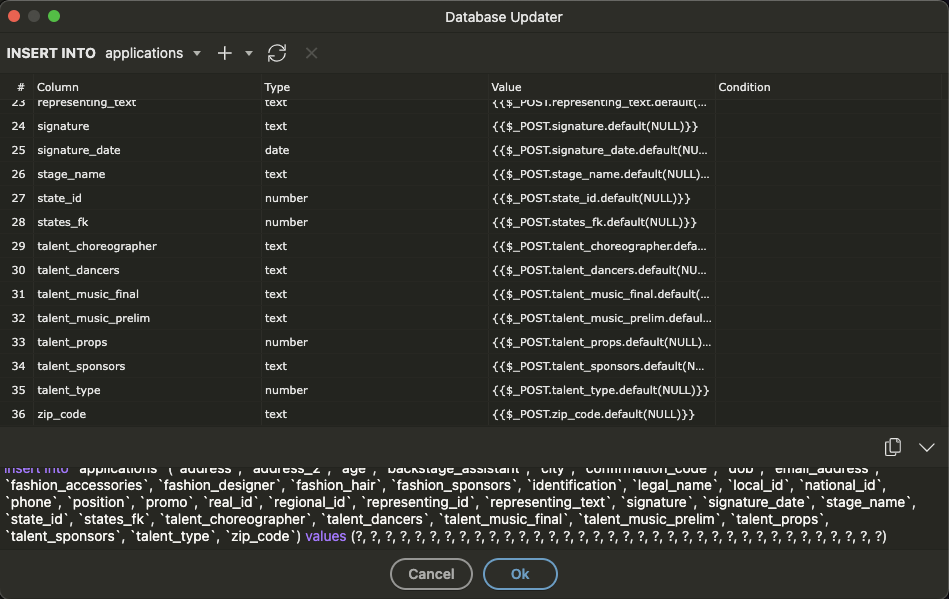Click the Condition cell for state_id

828,198
